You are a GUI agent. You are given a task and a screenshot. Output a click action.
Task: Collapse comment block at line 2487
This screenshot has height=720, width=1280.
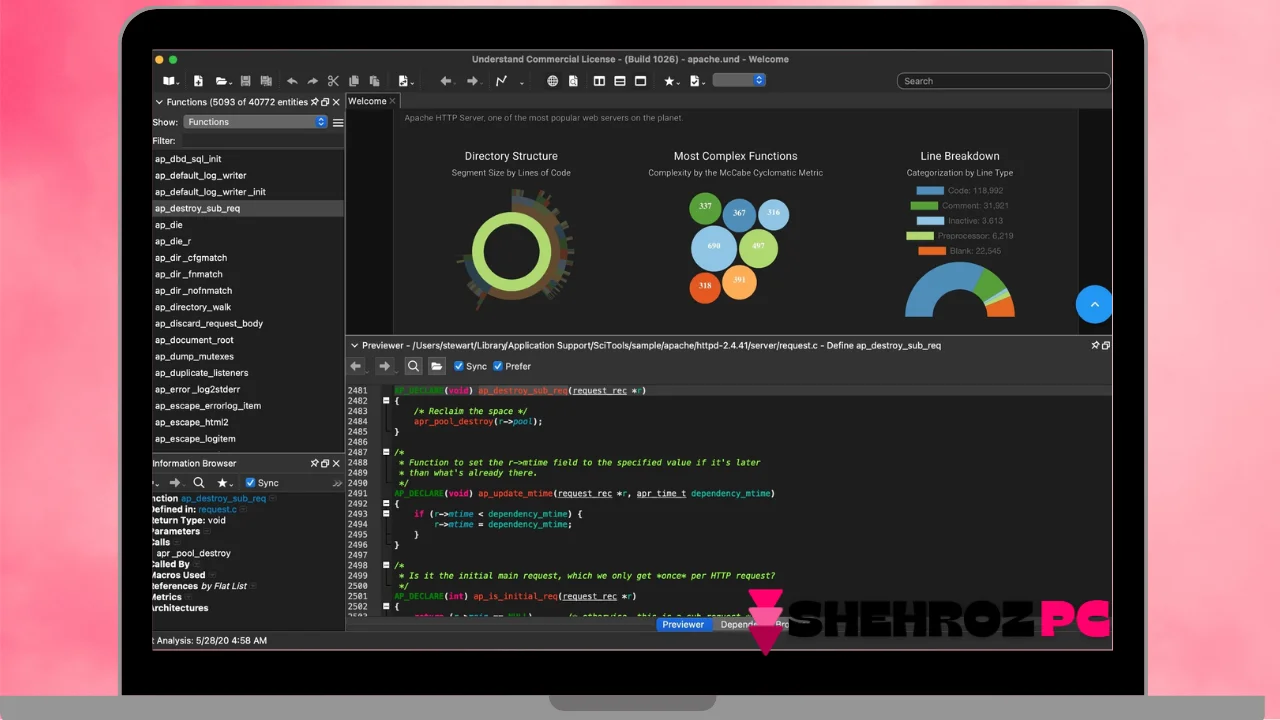click(x=386, y=452)
